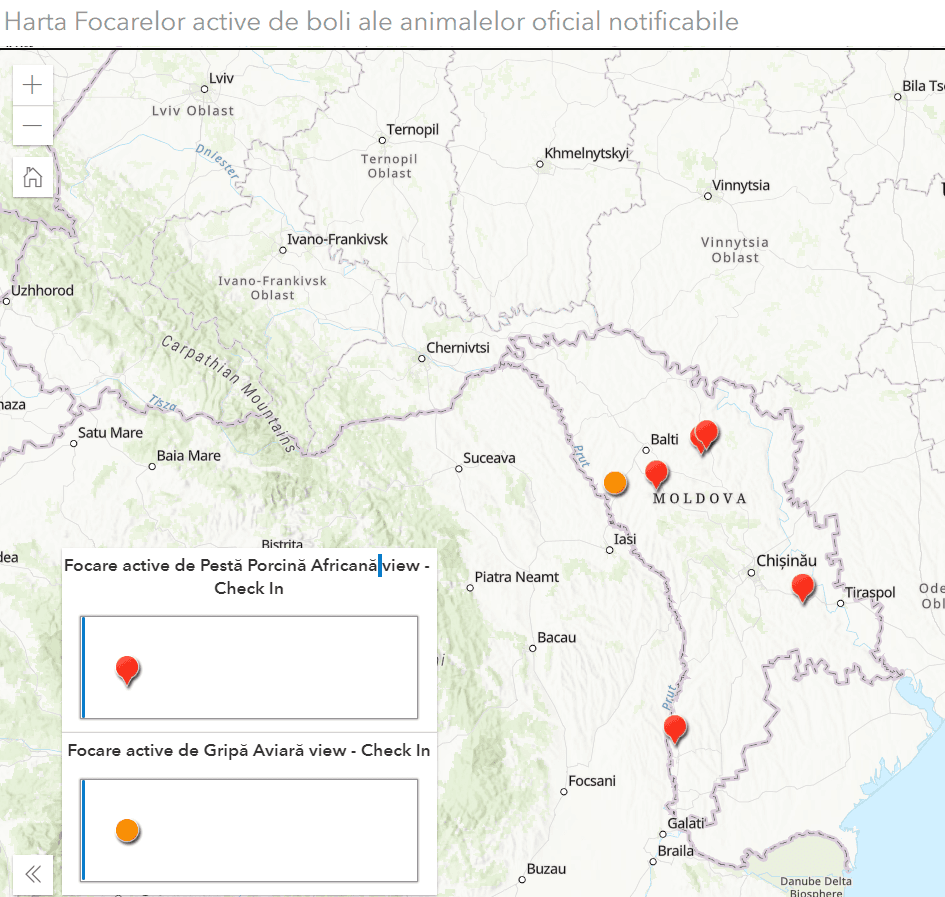This screenshot has width=945, height=897.
Task: Click the Vinnytsia city label
Action: pyautogui.click(x=740, y=186)
